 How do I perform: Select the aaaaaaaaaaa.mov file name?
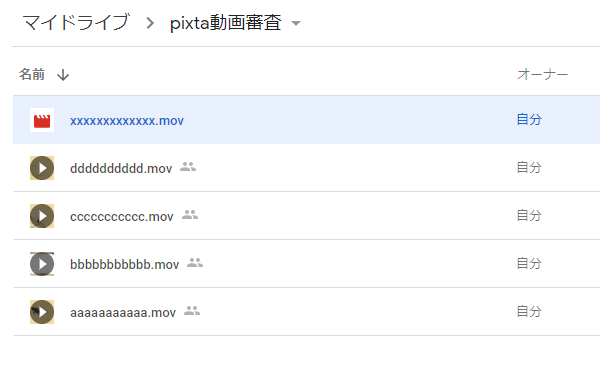(x=123, y=313)
